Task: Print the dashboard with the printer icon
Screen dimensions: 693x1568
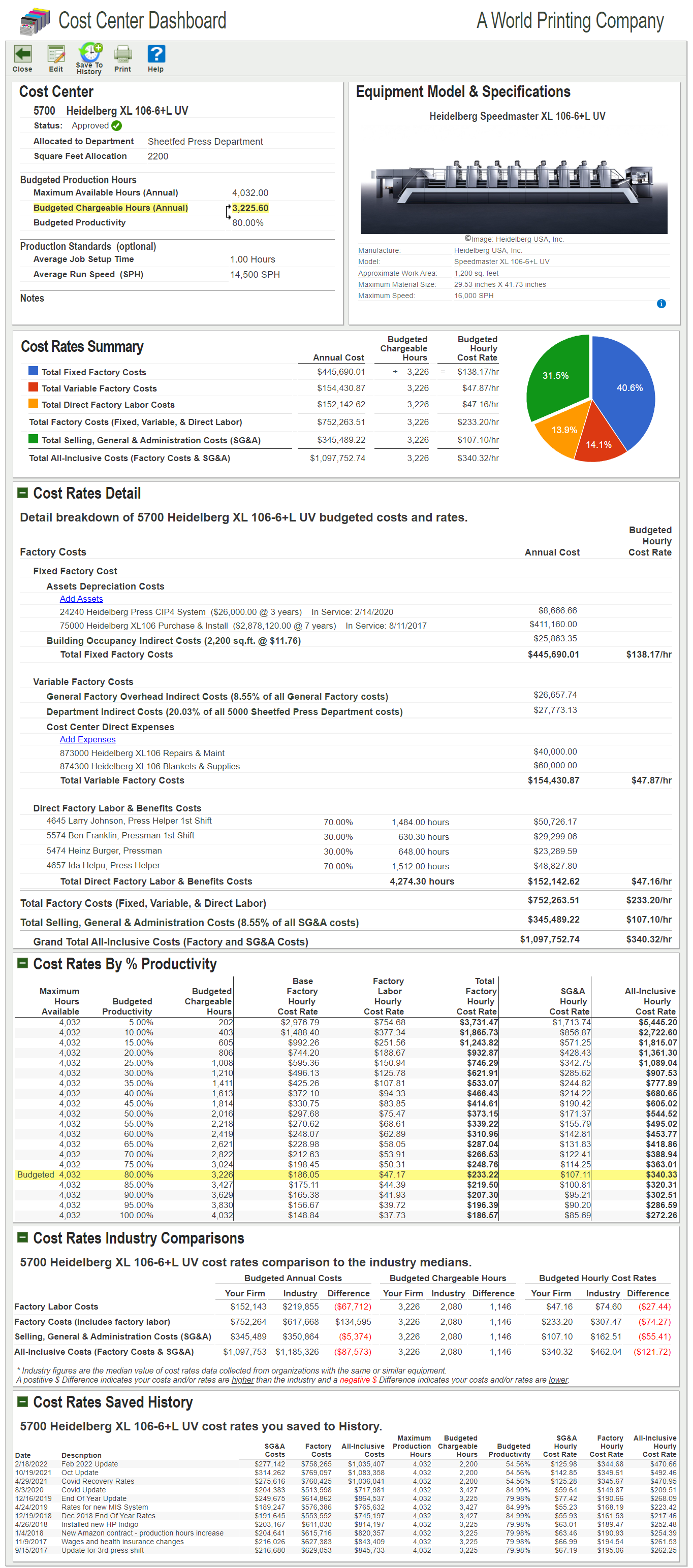Action: pos(122,55)
